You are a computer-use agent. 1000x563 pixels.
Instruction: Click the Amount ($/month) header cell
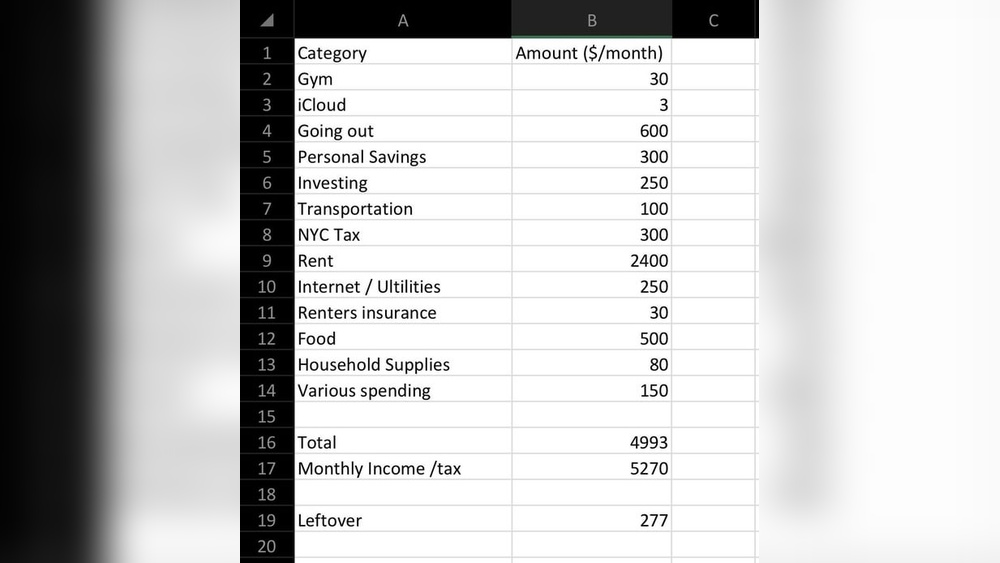tap(591, 53)
